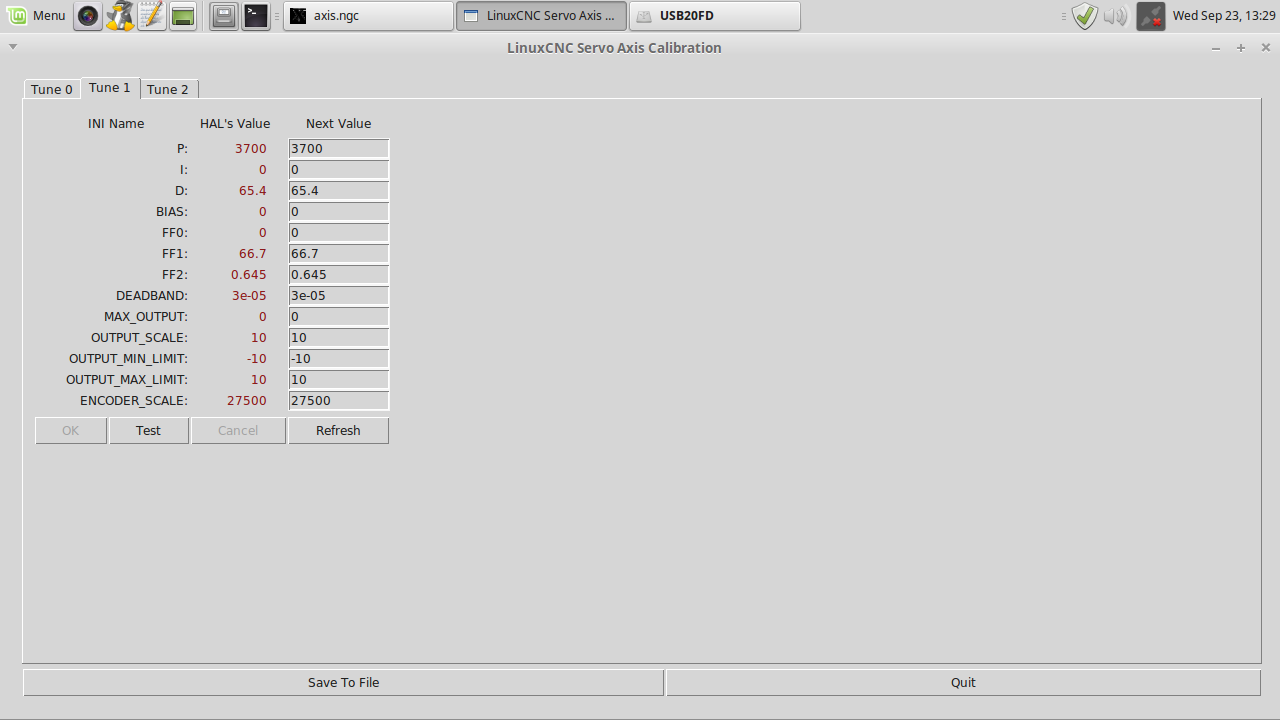
Task: Switch to axis.ngc taskbar window
Action: (x=368, y=16)
